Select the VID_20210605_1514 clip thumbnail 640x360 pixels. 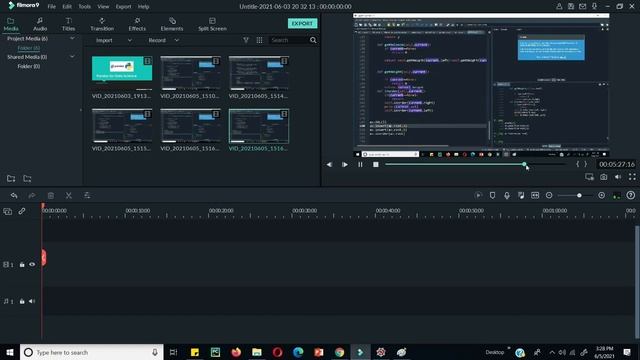click(x=259, y=73)
